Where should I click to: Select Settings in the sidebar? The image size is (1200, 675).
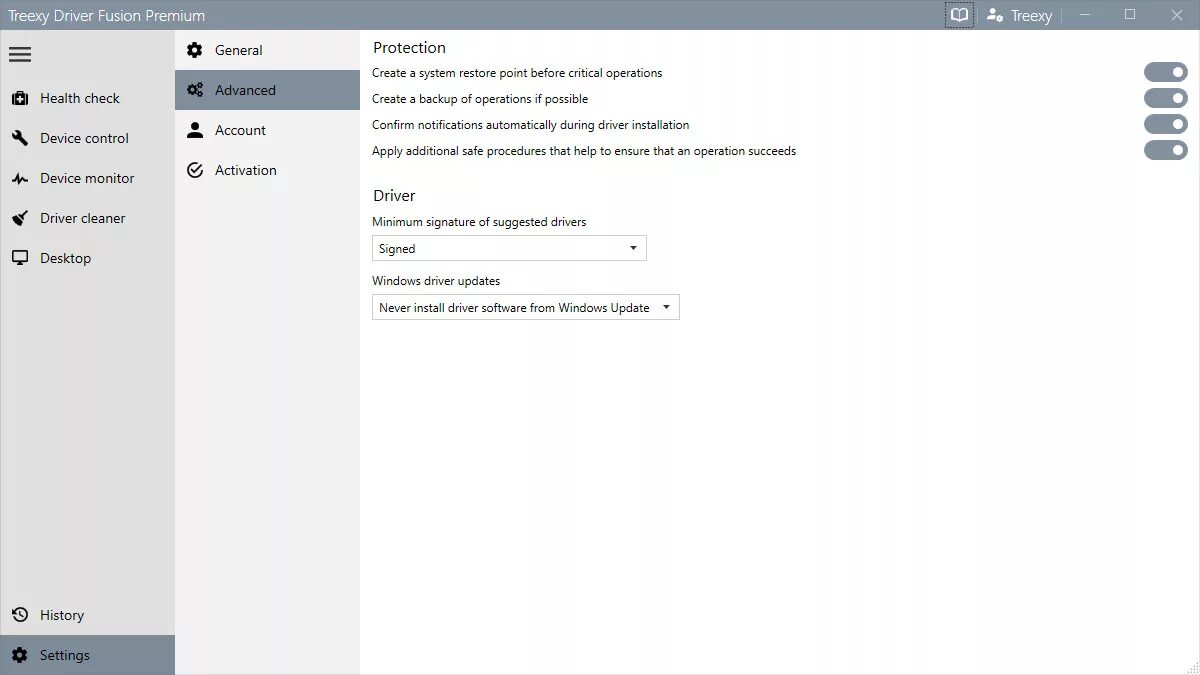click(x=87, y=655)
